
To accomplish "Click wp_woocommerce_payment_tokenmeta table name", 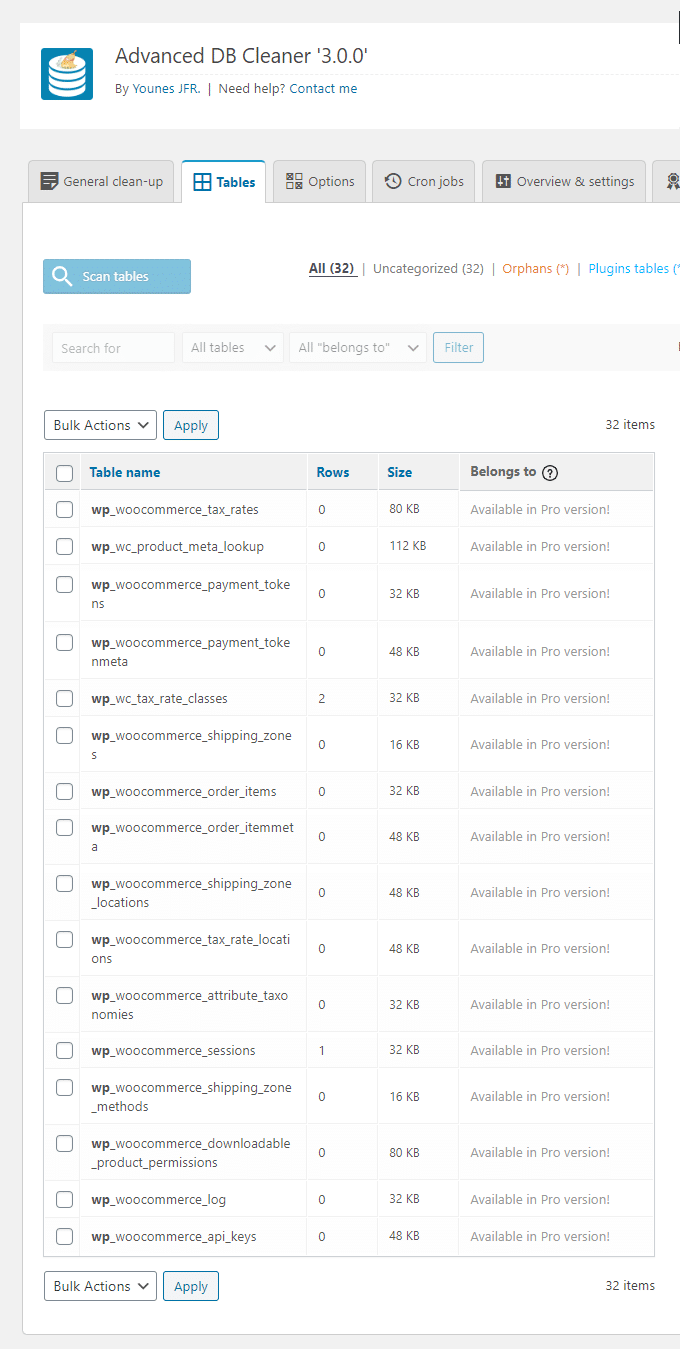I will (x=191, y=652).
